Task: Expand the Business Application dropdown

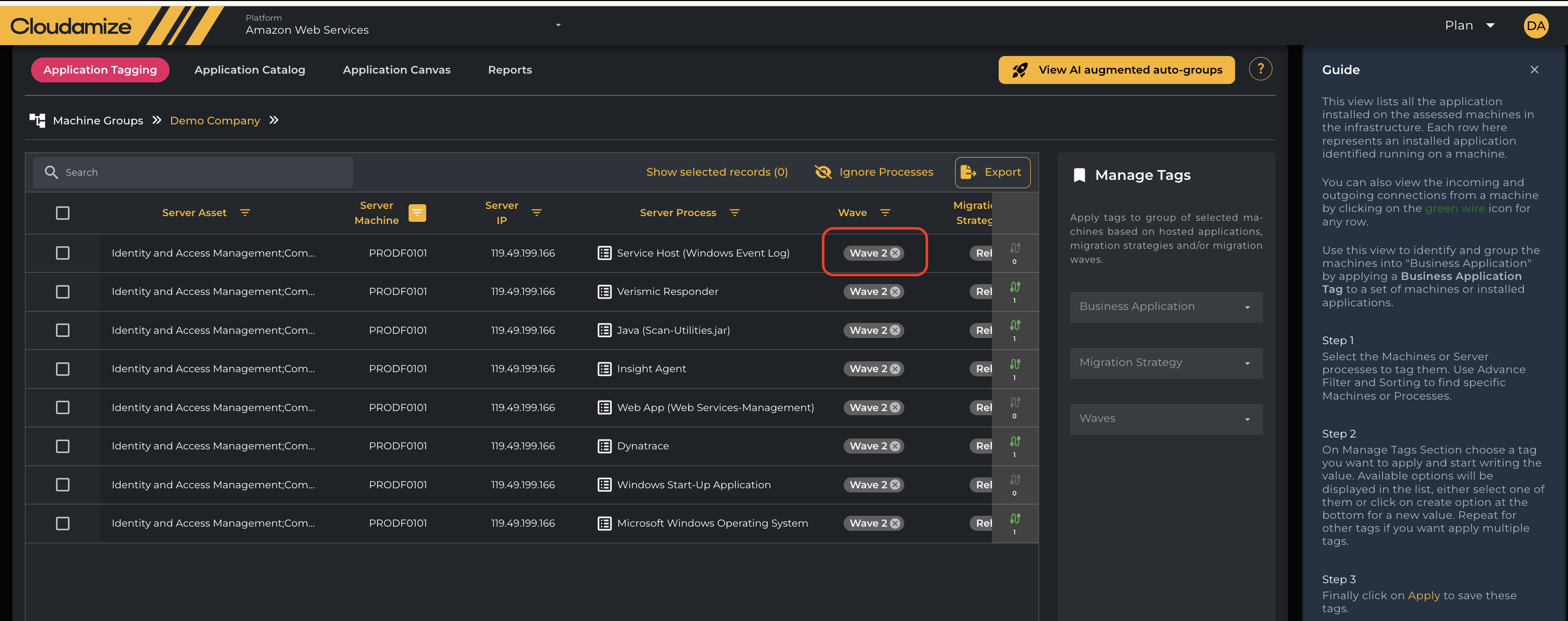Action: click(1166, 307)
